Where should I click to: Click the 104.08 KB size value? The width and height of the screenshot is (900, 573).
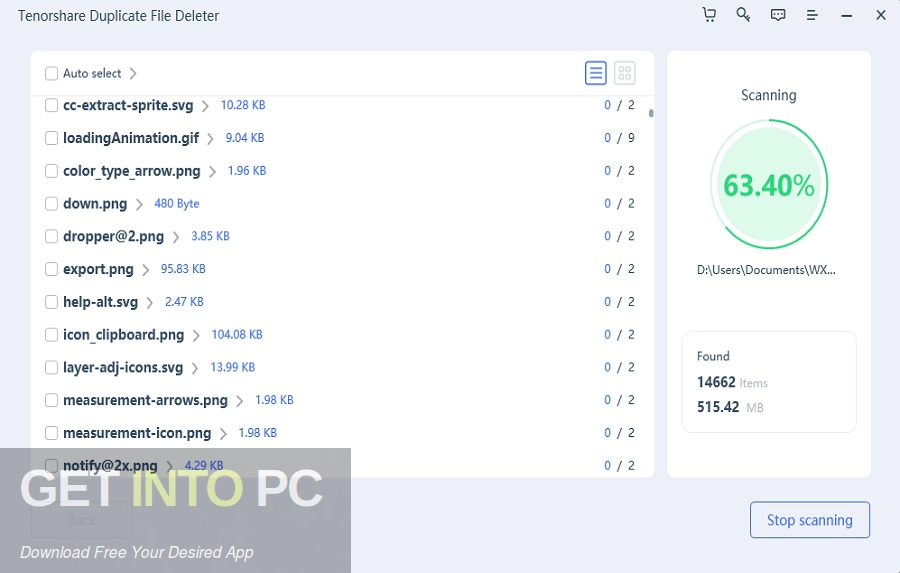tap(237, 334)
